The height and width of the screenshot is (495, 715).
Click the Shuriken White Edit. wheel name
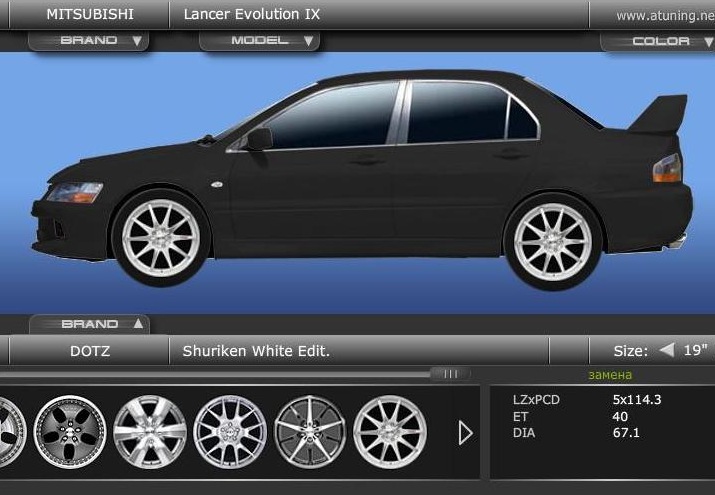(256, 351)
